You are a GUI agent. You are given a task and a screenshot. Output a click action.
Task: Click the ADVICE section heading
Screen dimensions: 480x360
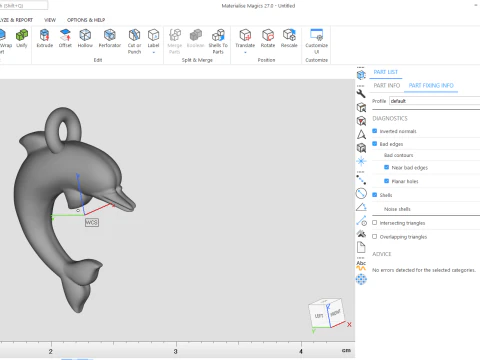pyautogui.click(x=381, y=254)
